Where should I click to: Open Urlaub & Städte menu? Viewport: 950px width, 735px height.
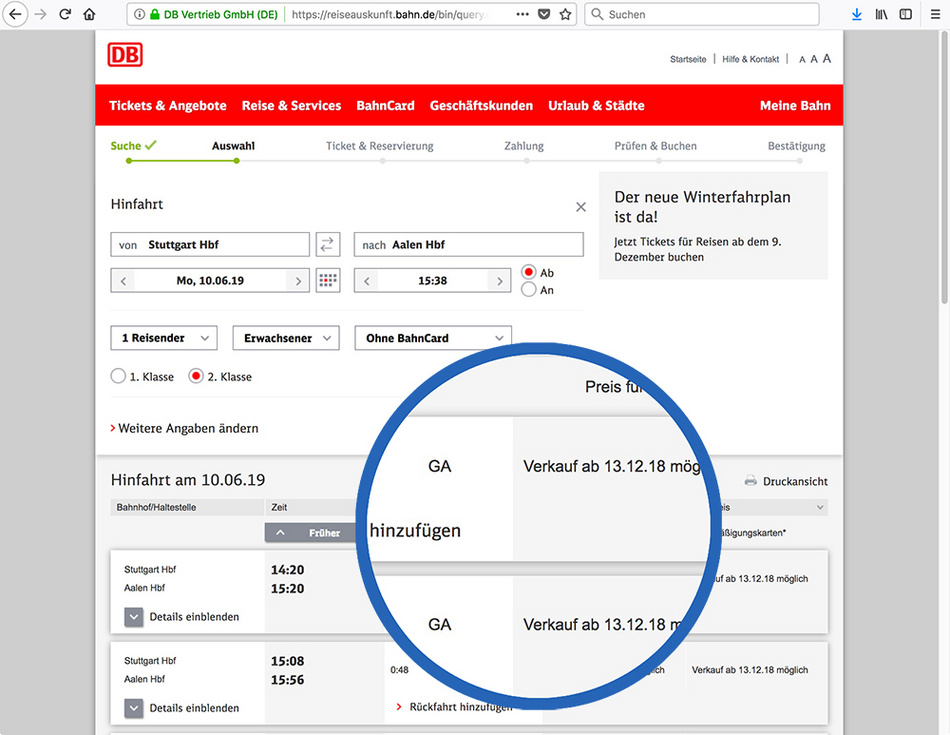(596, 105)
